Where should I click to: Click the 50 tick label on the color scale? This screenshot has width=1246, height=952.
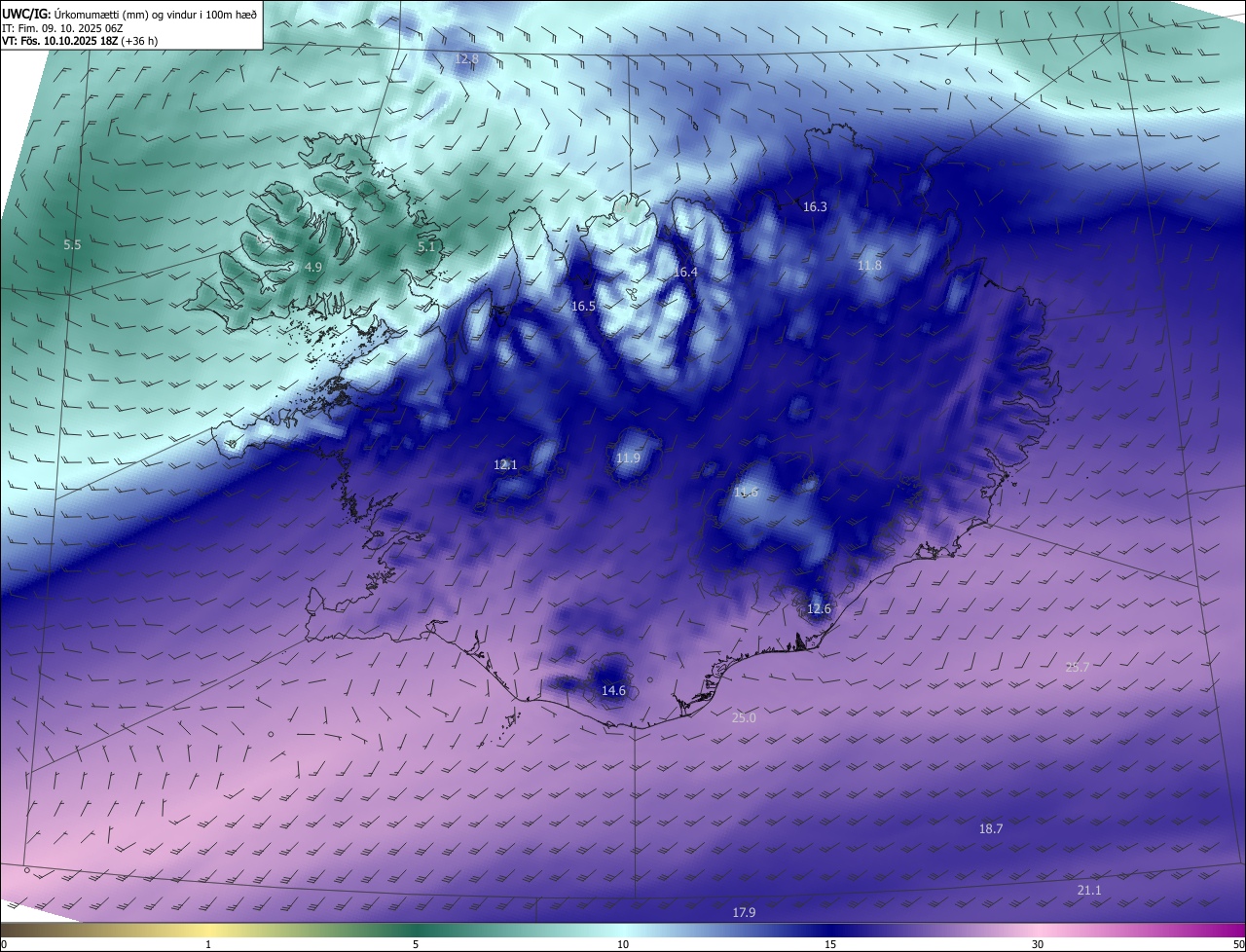pos(1238,944)
